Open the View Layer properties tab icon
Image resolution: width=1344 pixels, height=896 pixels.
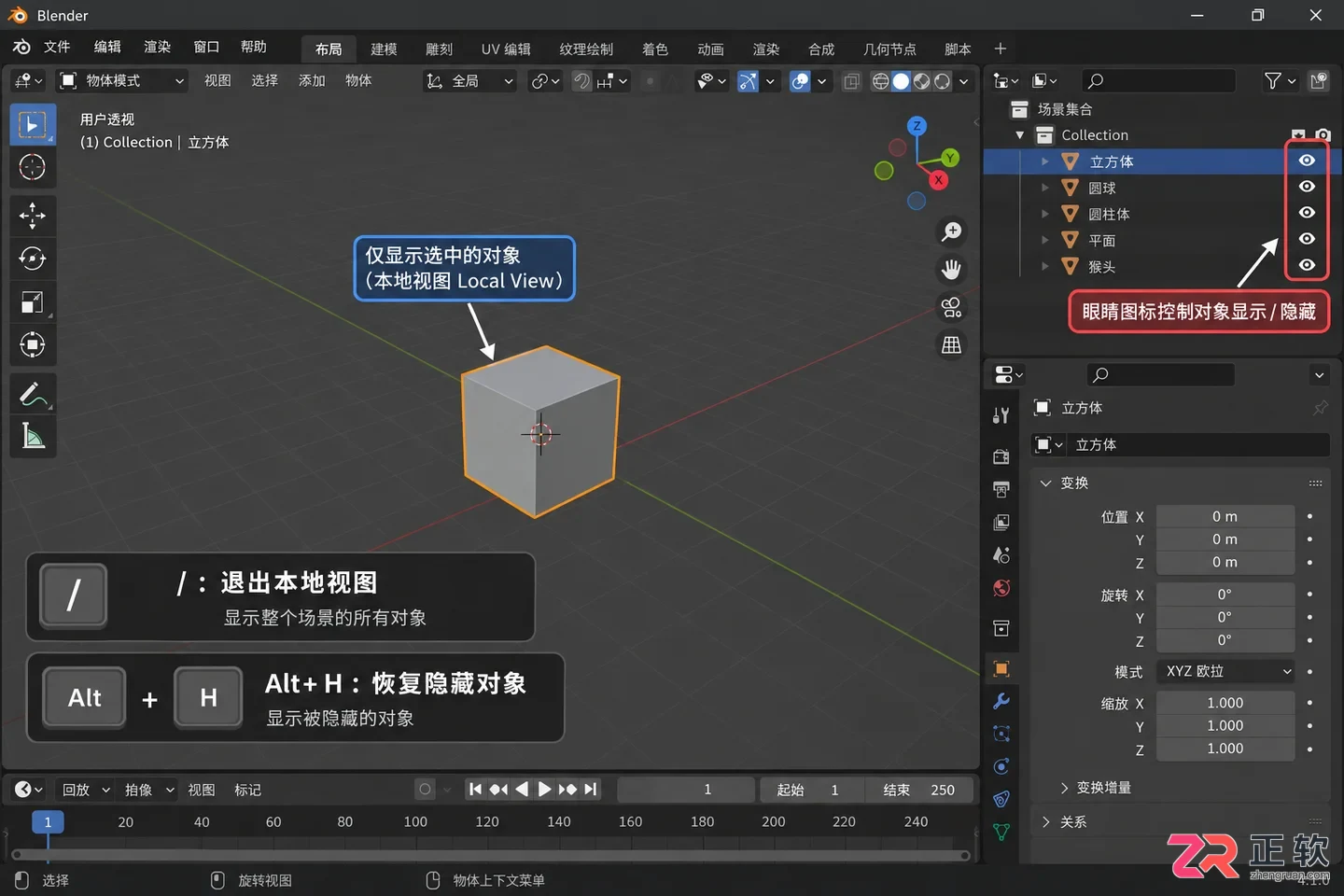[1001, 522]
